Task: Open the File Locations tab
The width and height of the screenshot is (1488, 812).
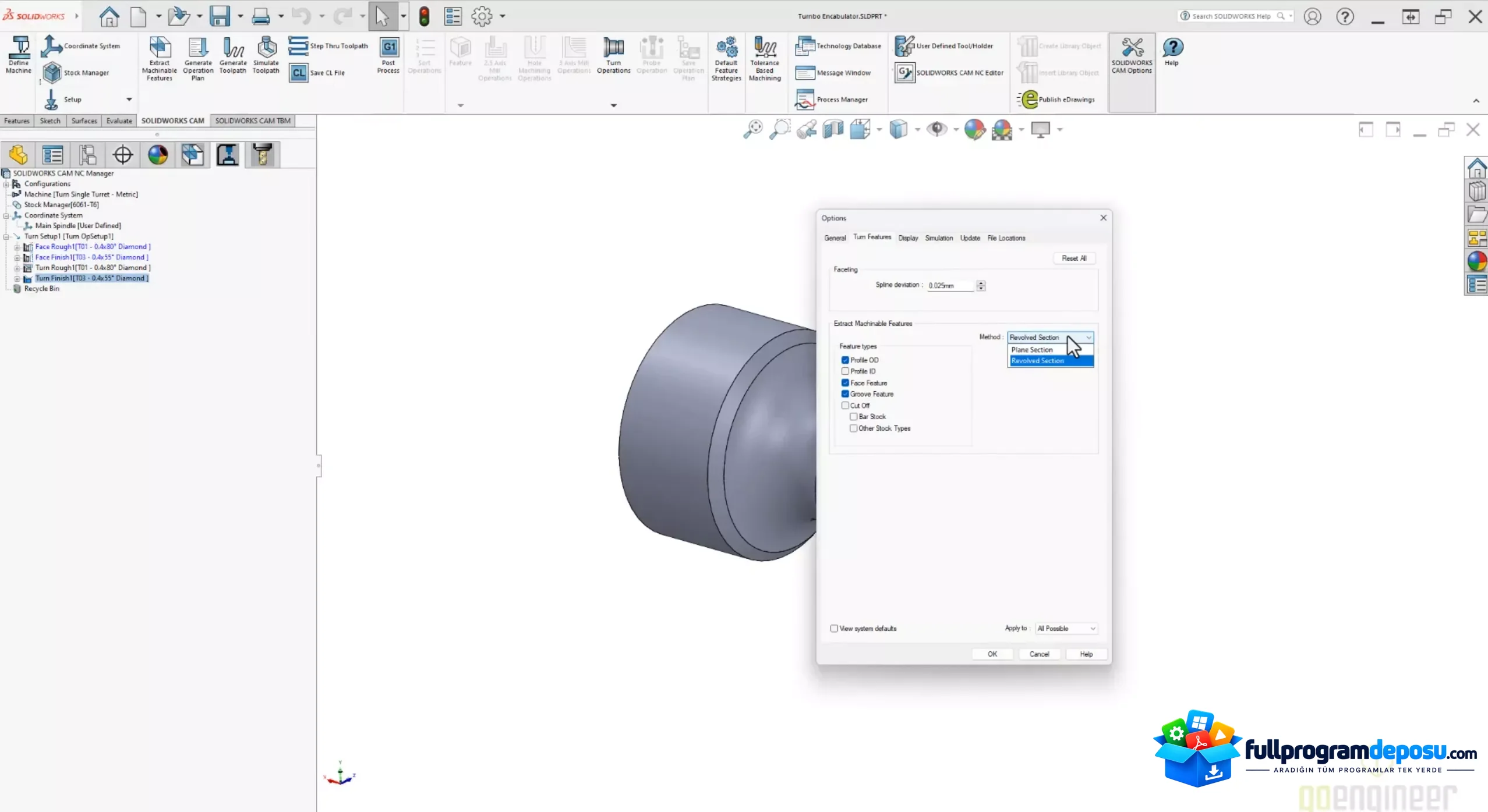Action: (1006, 238)
